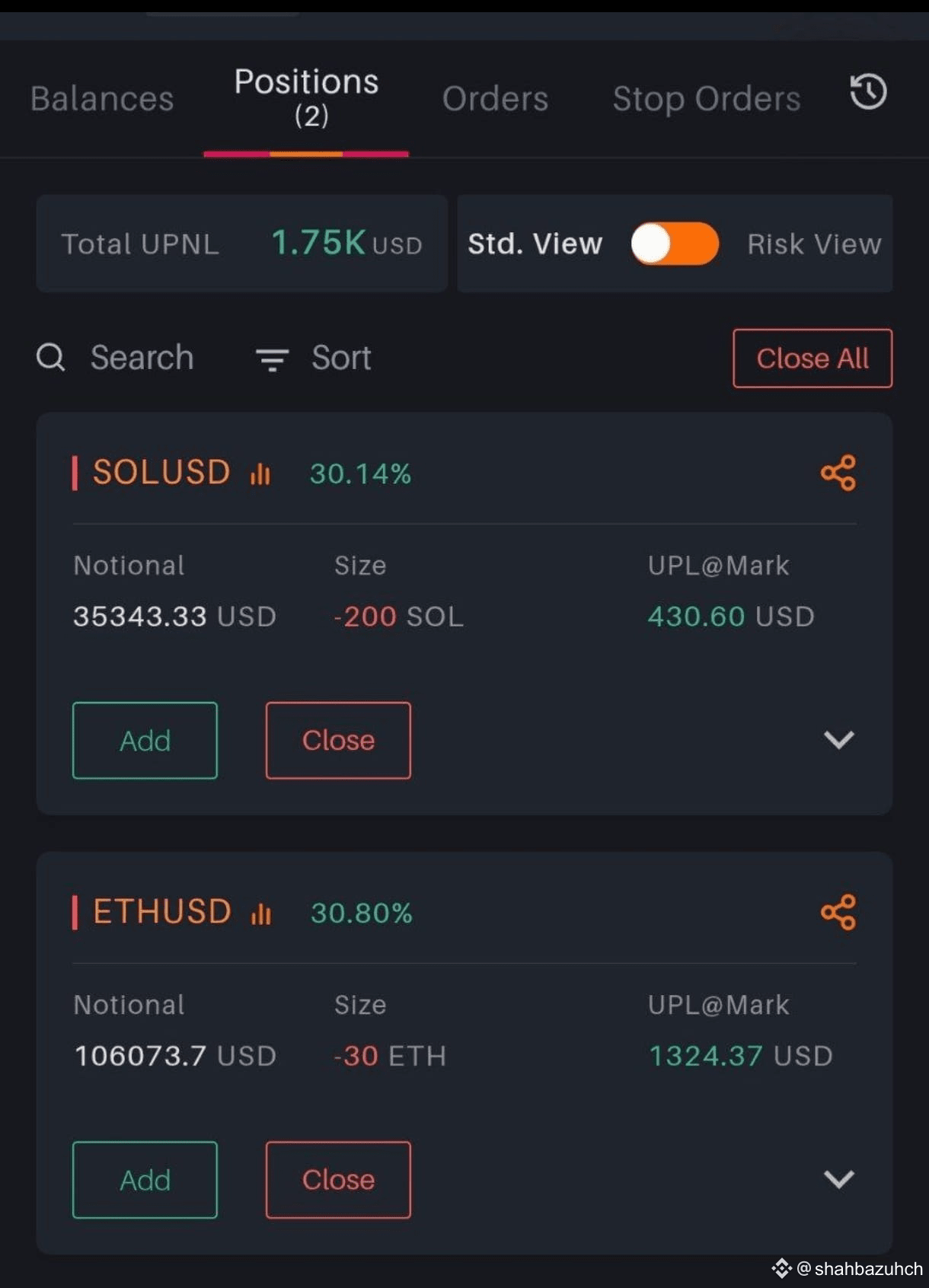Viewport: 929px width, 1288px height.
Task: Expand the SOLUSD position details chevron
Action: (x=839, y=739)
